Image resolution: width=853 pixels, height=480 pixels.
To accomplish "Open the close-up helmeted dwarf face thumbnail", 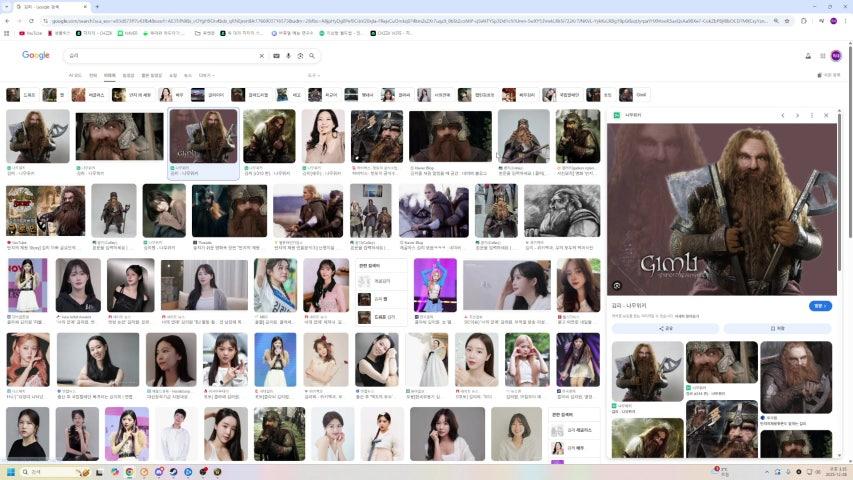I will pyautogui.click(x=120, y=137).
